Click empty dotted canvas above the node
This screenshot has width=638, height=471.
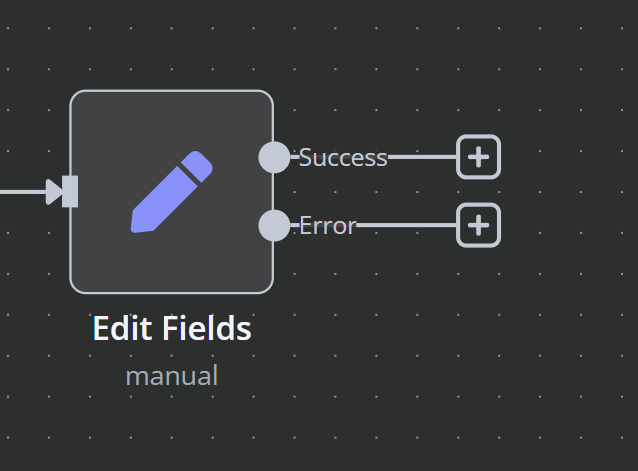pyautogui.click(x=171, y=49)
